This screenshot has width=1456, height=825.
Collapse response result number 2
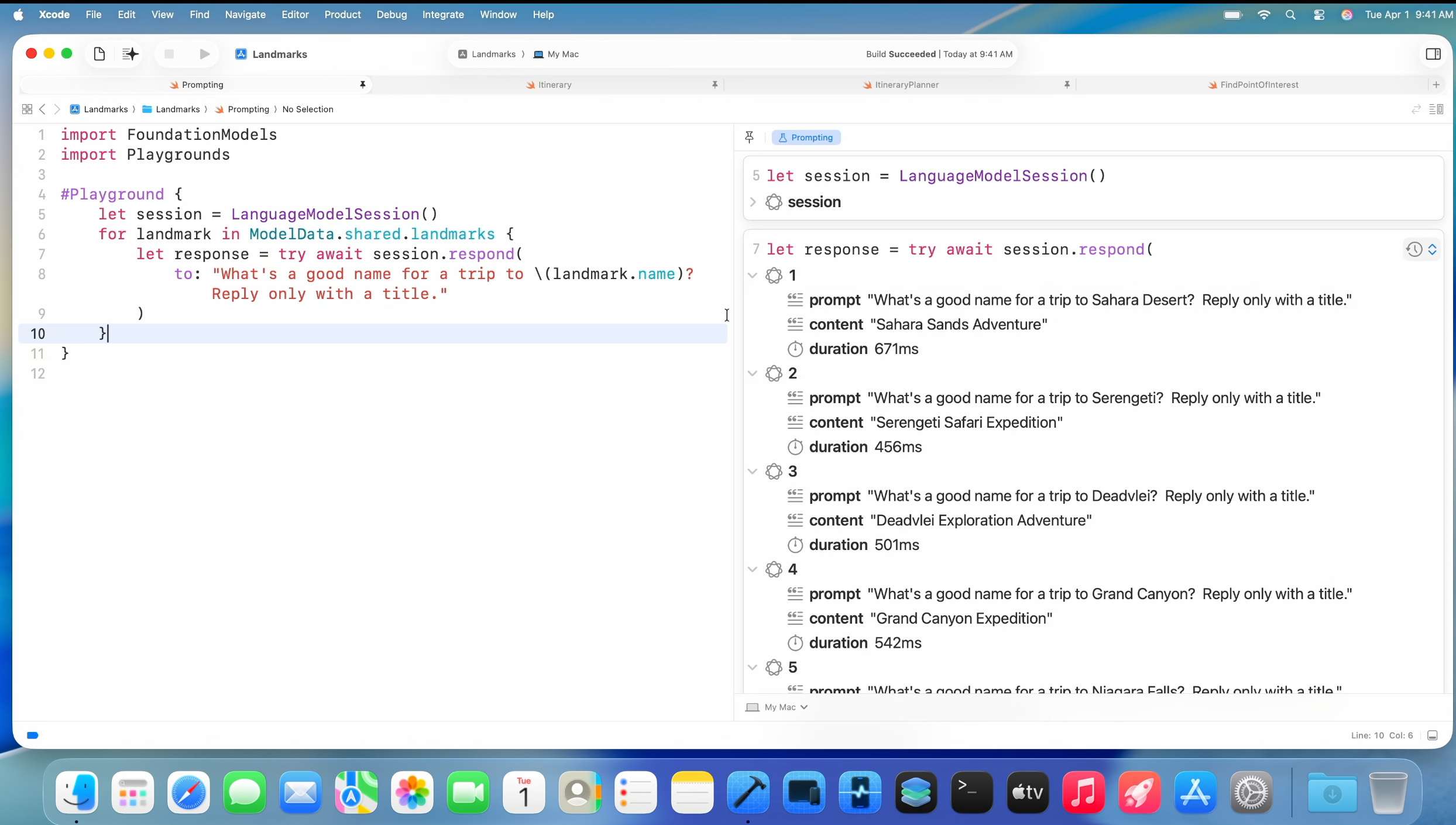(x=753, y=373)
